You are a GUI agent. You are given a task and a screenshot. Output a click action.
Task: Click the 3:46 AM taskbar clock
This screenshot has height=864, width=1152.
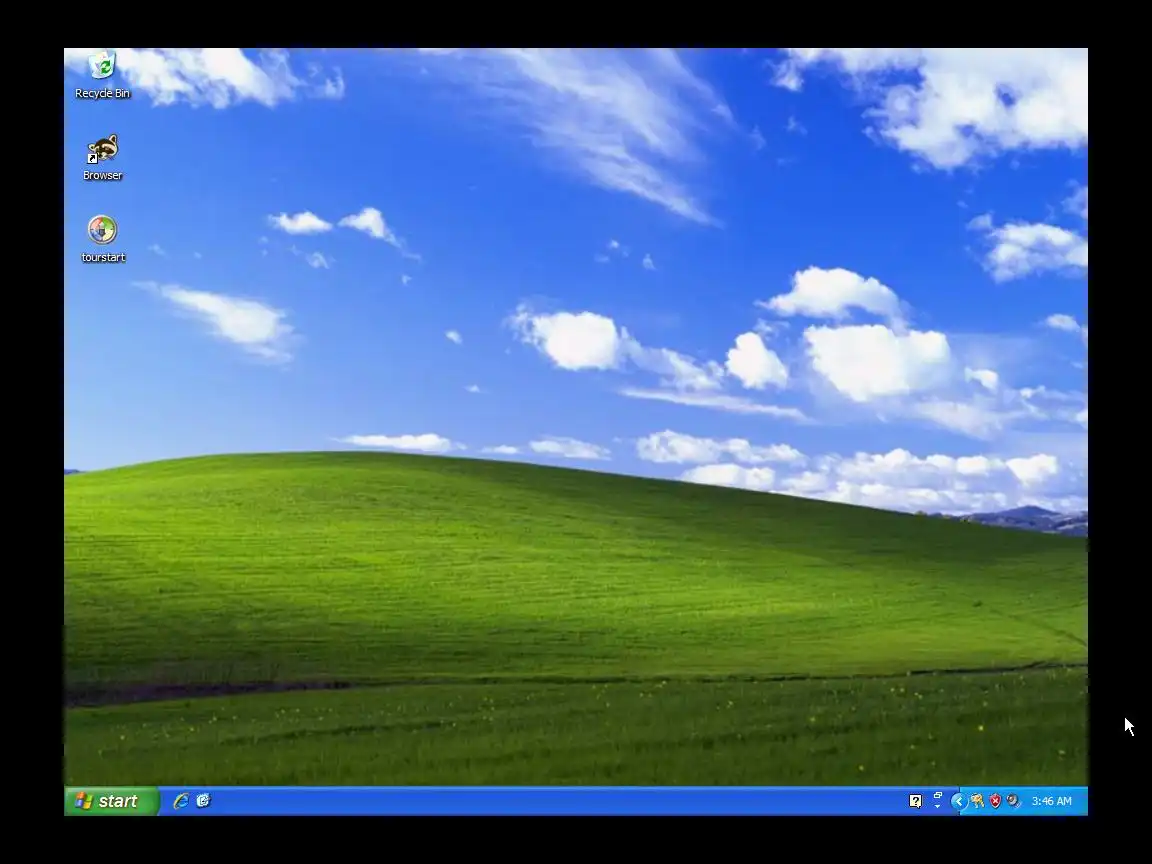click(x=1051, y=801)
